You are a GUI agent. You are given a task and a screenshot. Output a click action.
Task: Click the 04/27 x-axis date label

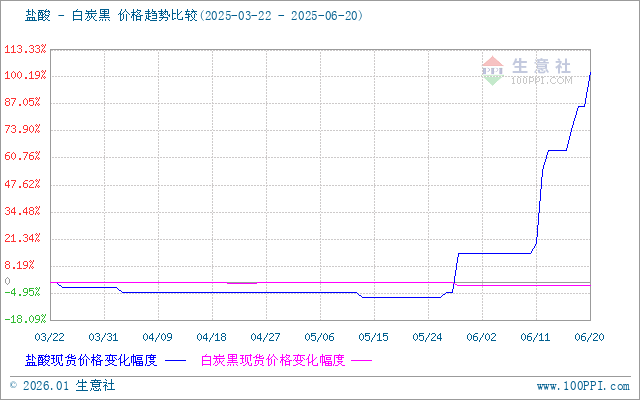265,337
